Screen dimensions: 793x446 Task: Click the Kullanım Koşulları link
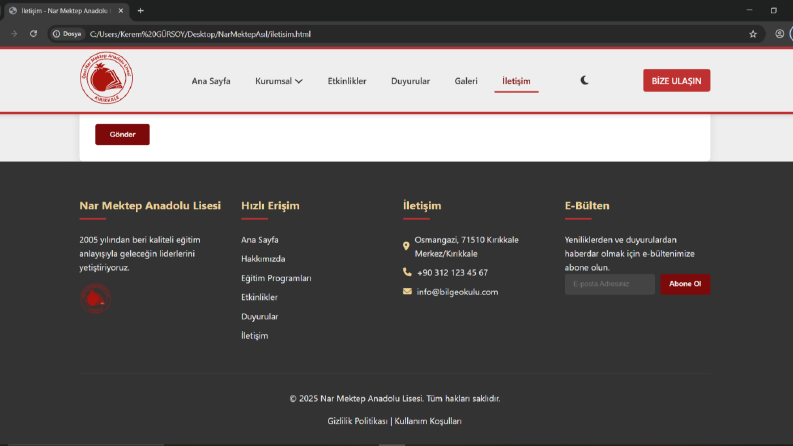(428, 421)
